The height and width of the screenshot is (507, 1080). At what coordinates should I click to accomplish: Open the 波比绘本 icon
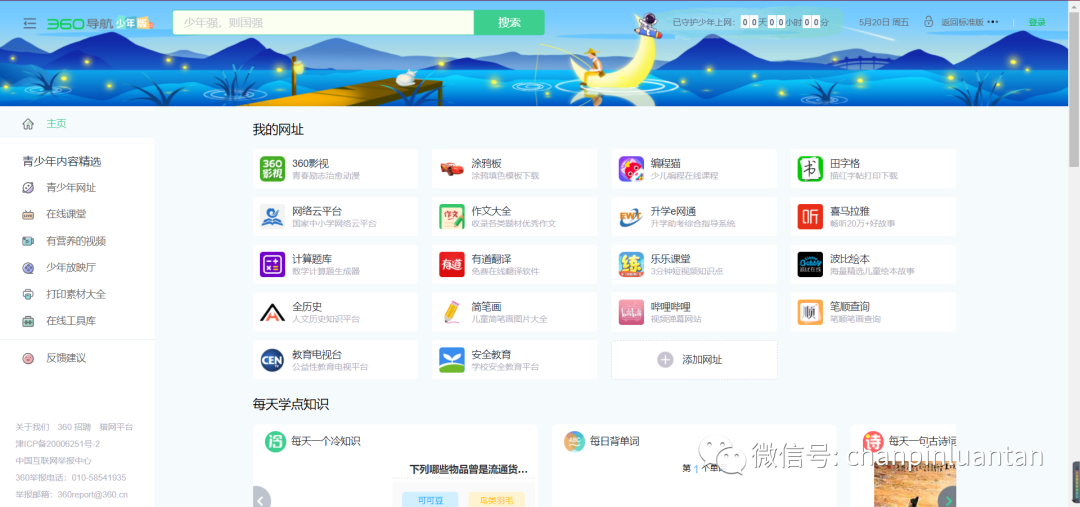(x=810, y=265)
